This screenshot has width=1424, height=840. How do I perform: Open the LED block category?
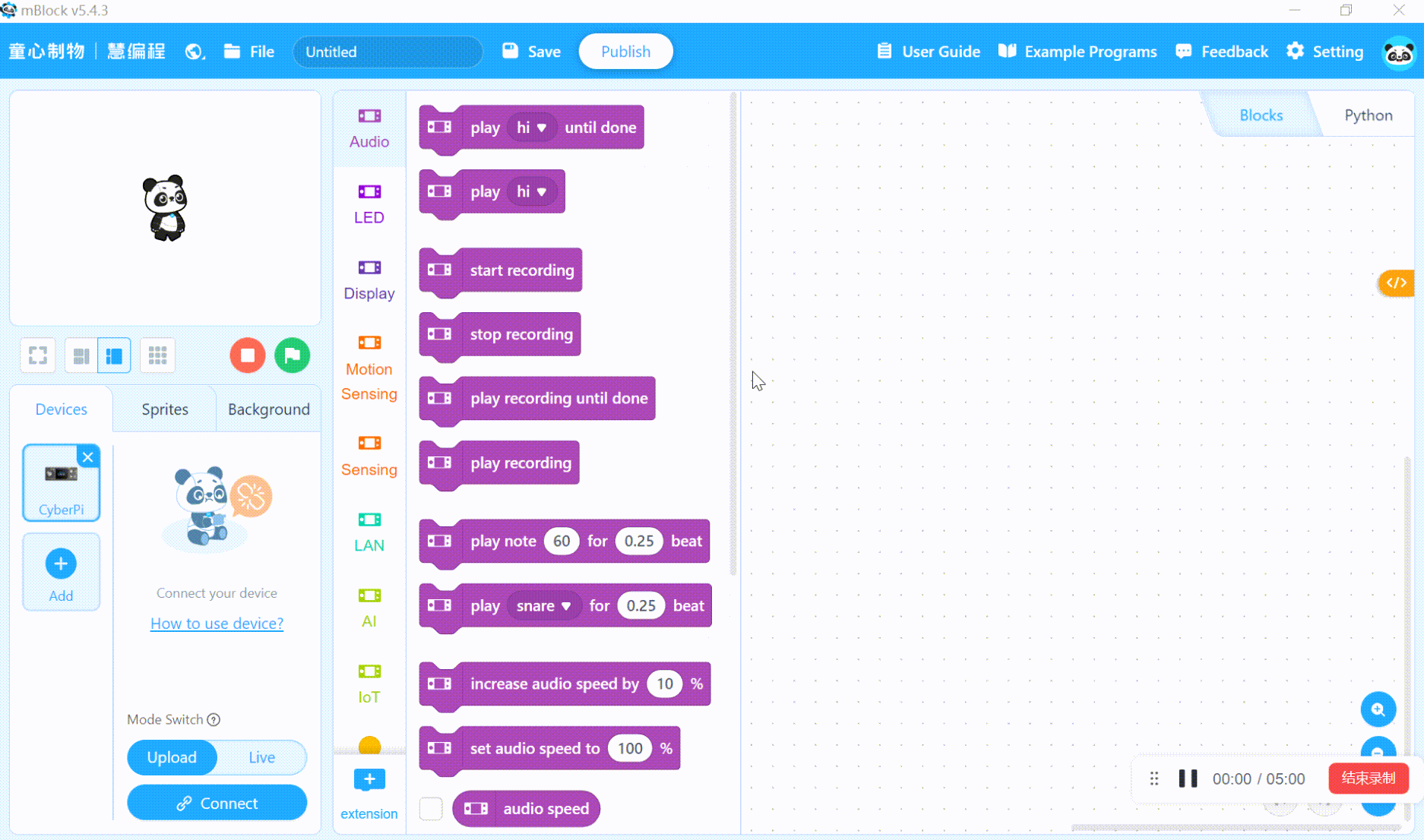point(369,204)
